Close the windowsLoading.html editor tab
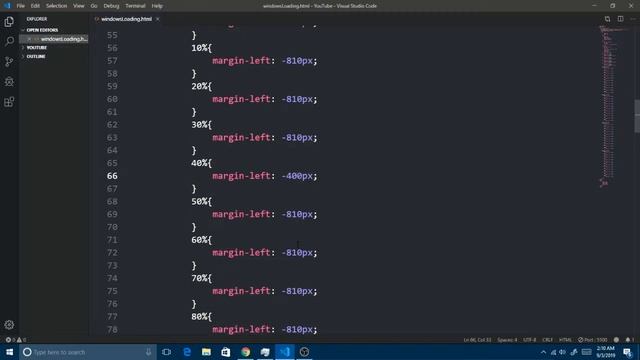The height and width of the screenshot is (360, 640). 158,19
